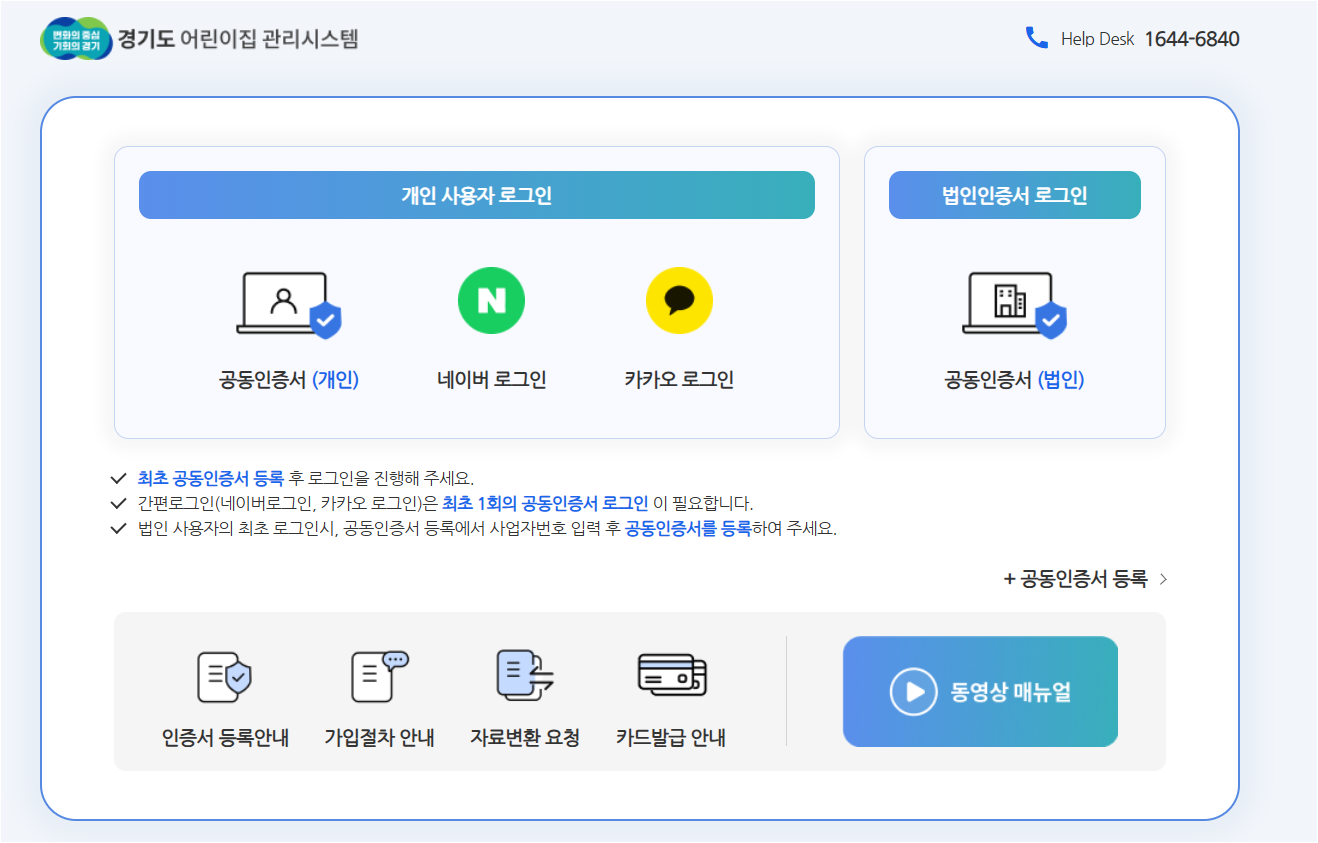Screen dimensions: 1318x843
Task: Click the 카드발급 안내 text label
Action: (x=671, y=739)
